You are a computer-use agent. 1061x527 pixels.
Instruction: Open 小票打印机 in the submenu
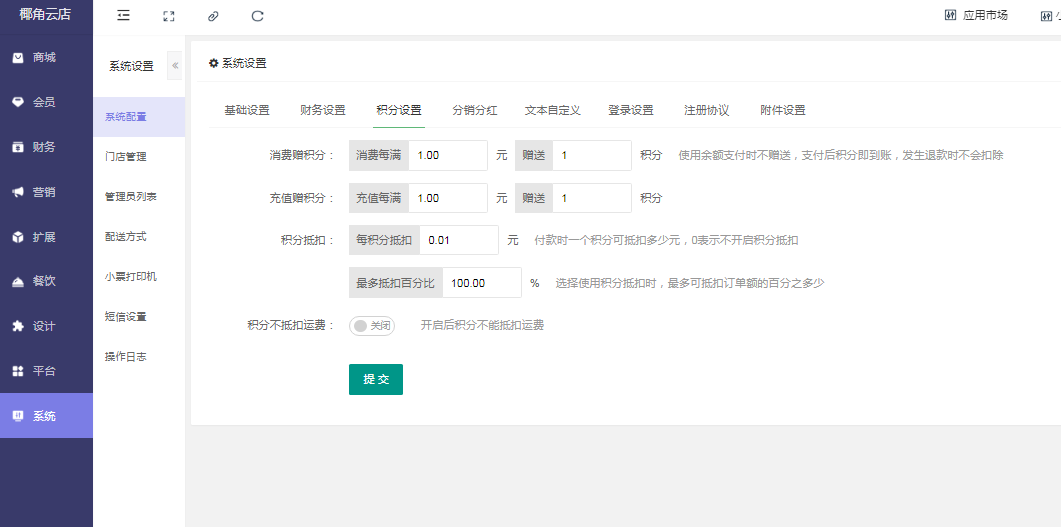[139, 277]
